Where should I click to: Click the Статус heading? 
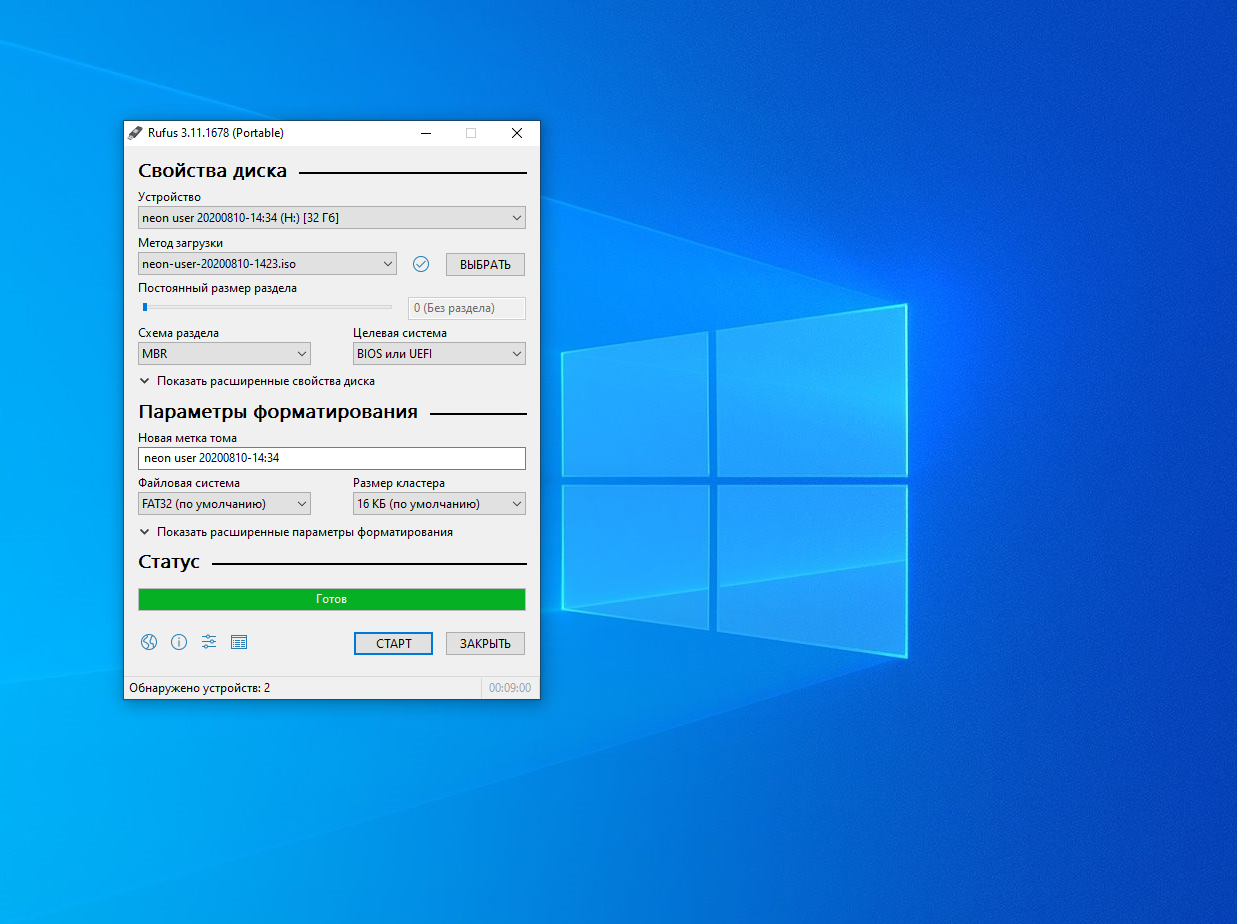click(x=169, y=562)
